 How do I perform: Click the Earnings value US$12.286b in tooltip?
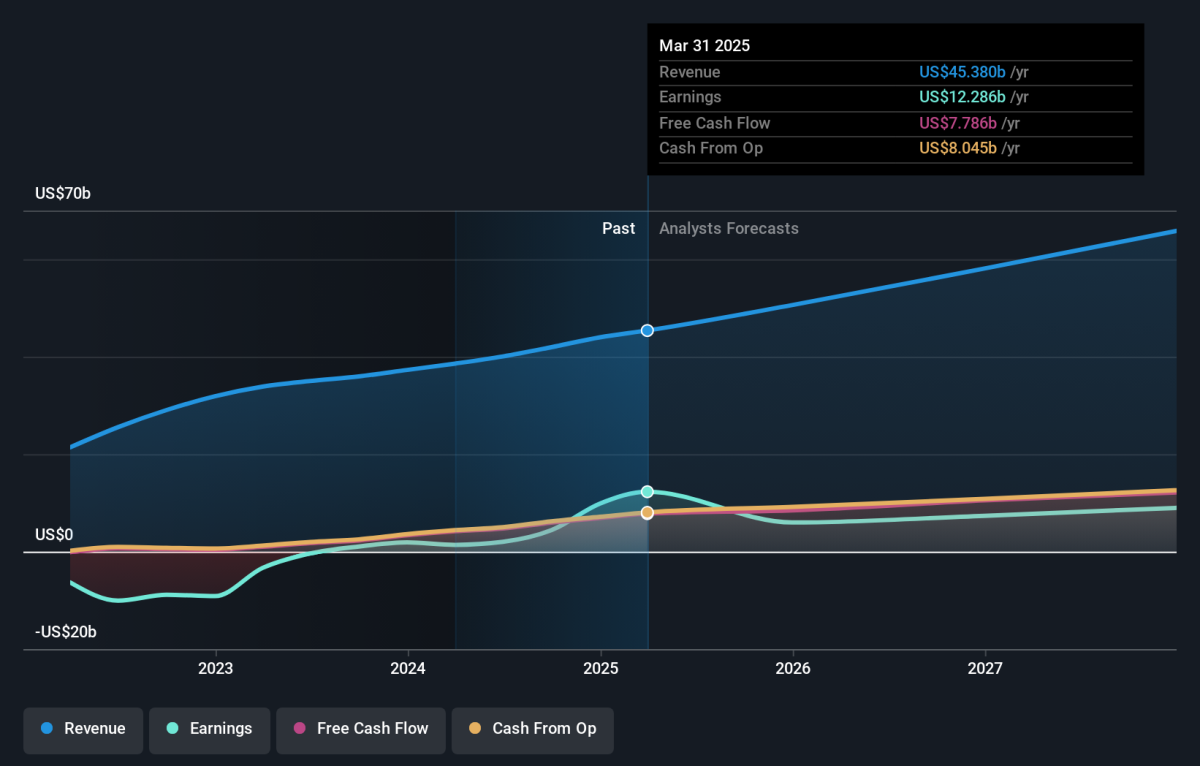[963, 97]
